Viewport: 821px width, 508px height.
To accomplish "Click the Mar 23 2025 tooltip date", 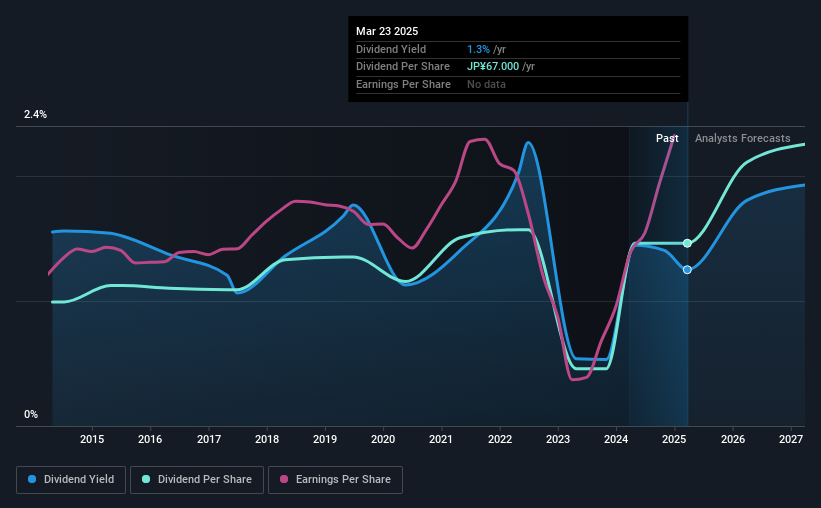I will [387, 31].
